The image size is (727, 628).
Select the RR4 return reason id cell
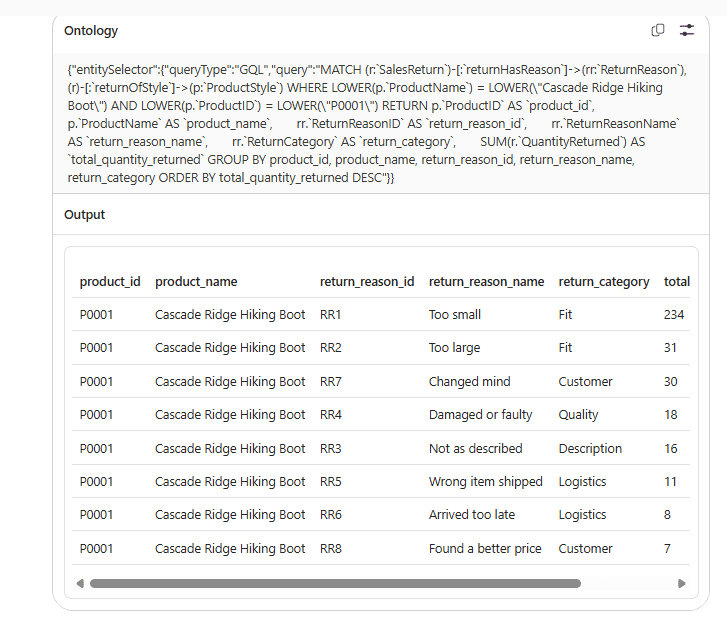click(331, 414)
